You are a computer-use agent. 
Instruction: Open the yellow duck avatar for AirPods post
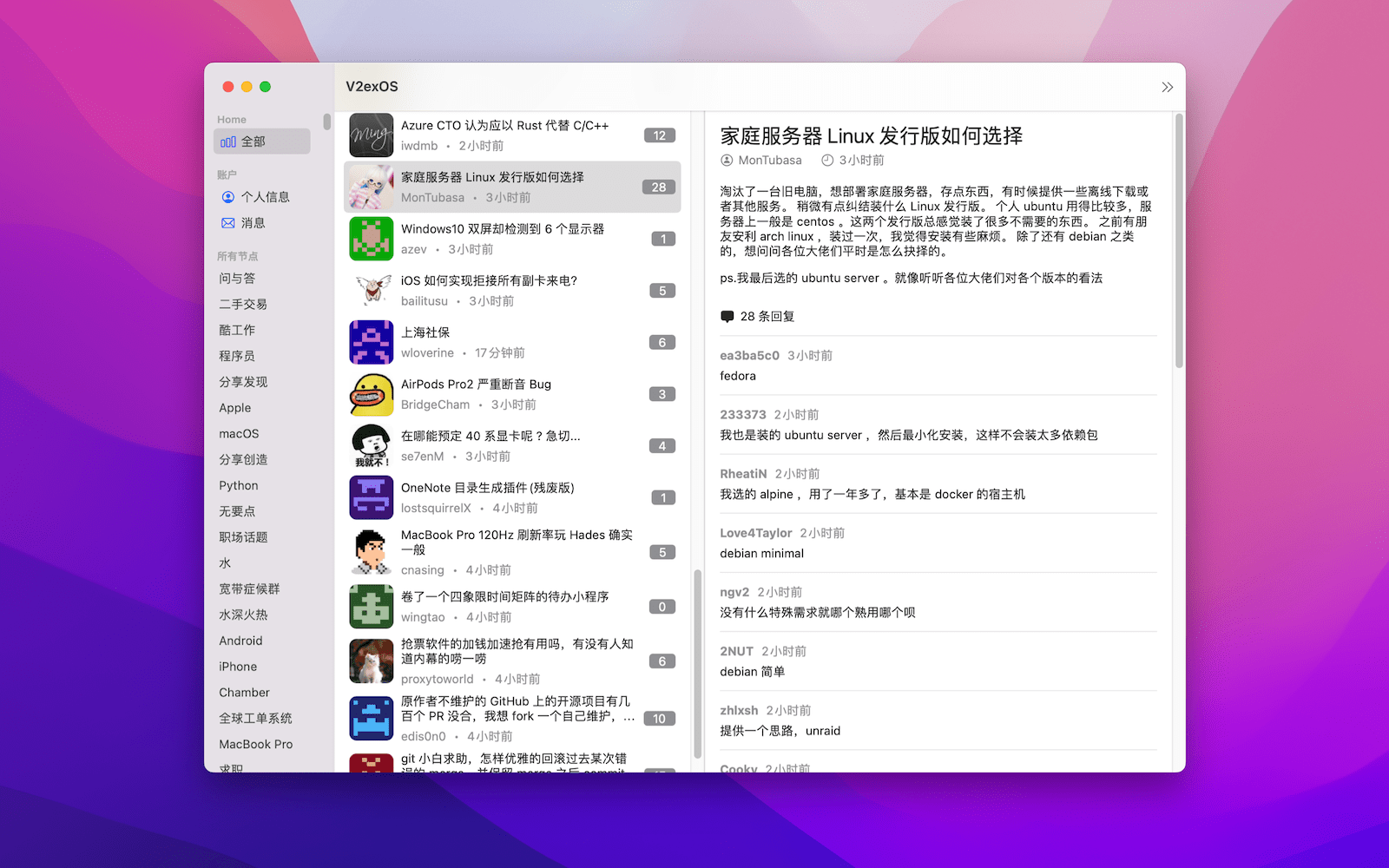pyautogui.click(x=372, y=395)
